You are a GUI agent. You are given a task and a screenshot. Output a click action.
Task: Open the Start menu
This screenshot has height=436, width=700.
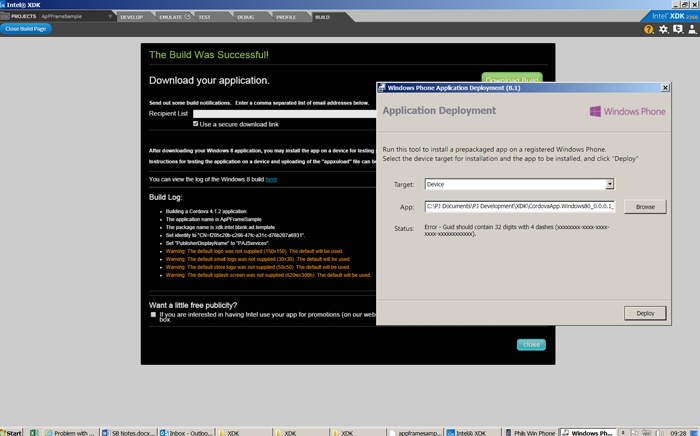12,432
